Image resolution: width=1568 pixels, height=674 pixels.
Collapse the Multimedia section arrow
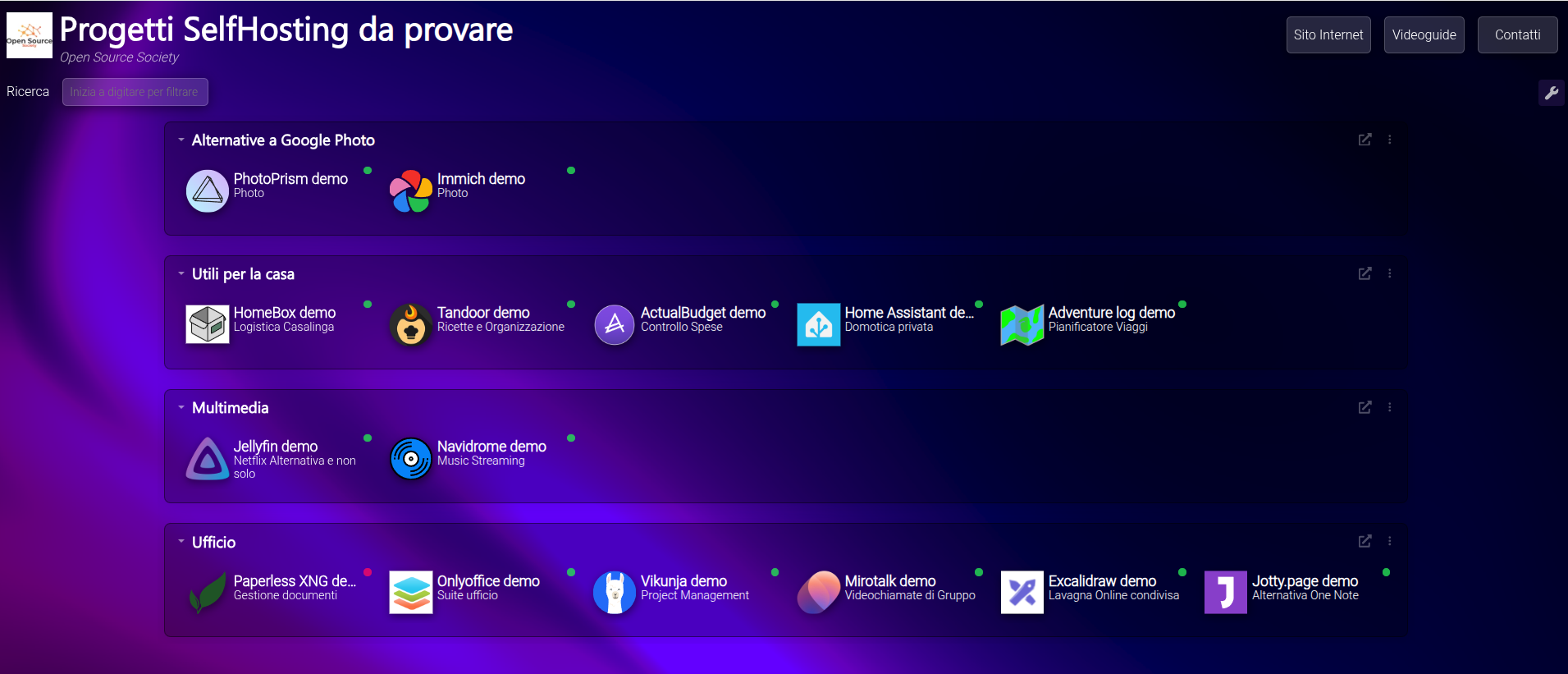[181, 407]
